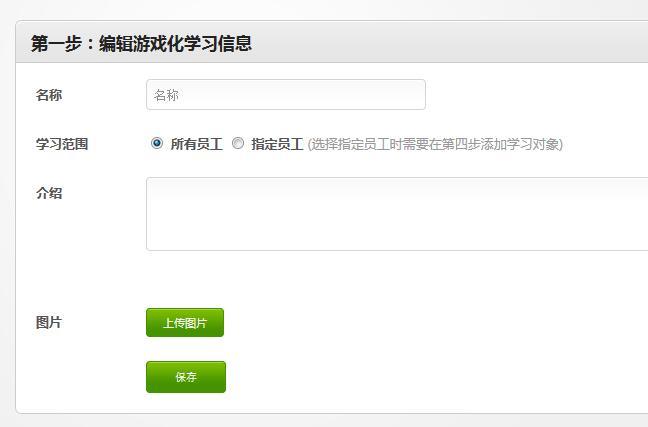648x427 pixels.
Task: Click the 名称 placeholder text in the input
Action: (166, 95)
